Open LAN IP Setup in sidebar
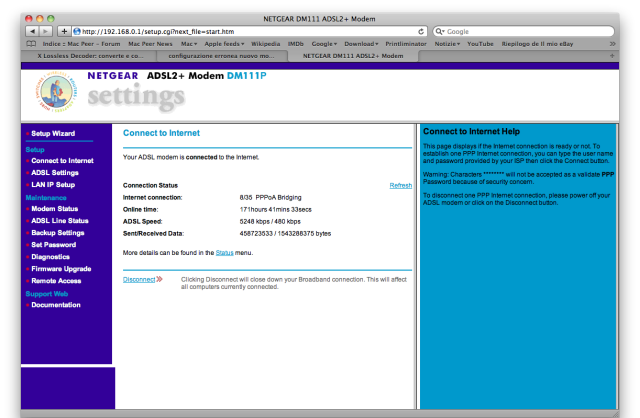Screen dimensions: 640x418 click(53, 185)
